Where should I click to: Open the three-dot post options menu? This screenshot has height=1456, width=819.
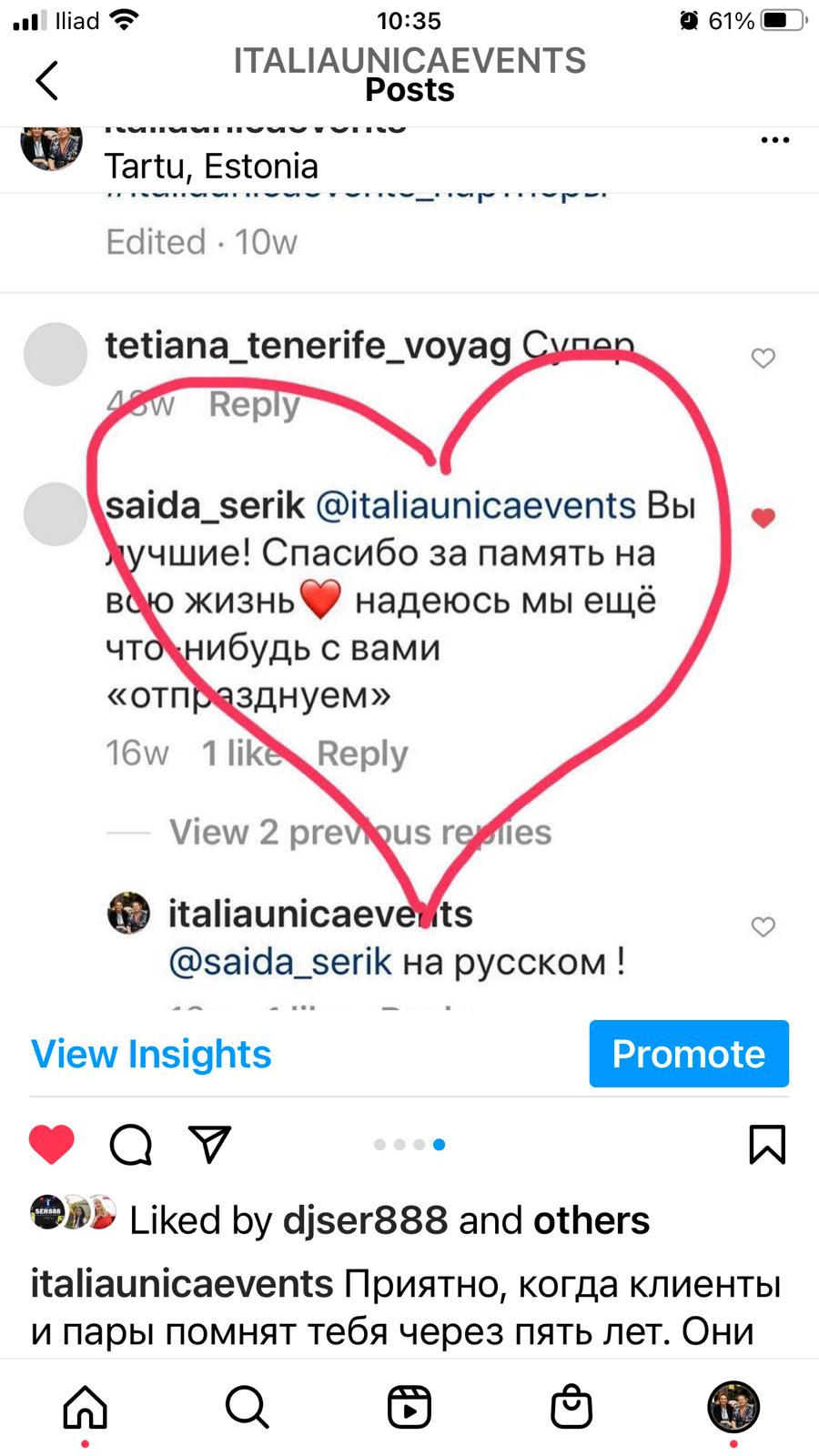pyautogui.click(x=774, y=140)
